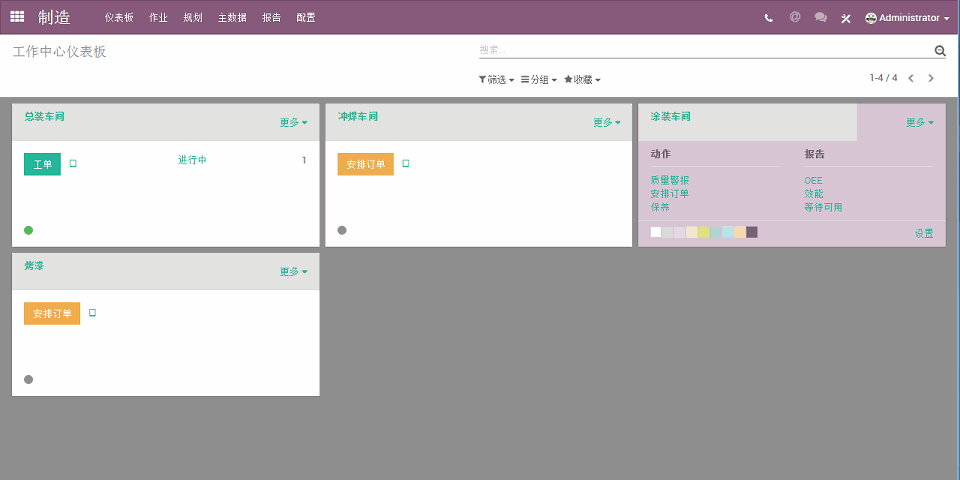960x480 pixels.
Task: Click 安排订单 button on 烤漆 card
Action: 52,313
